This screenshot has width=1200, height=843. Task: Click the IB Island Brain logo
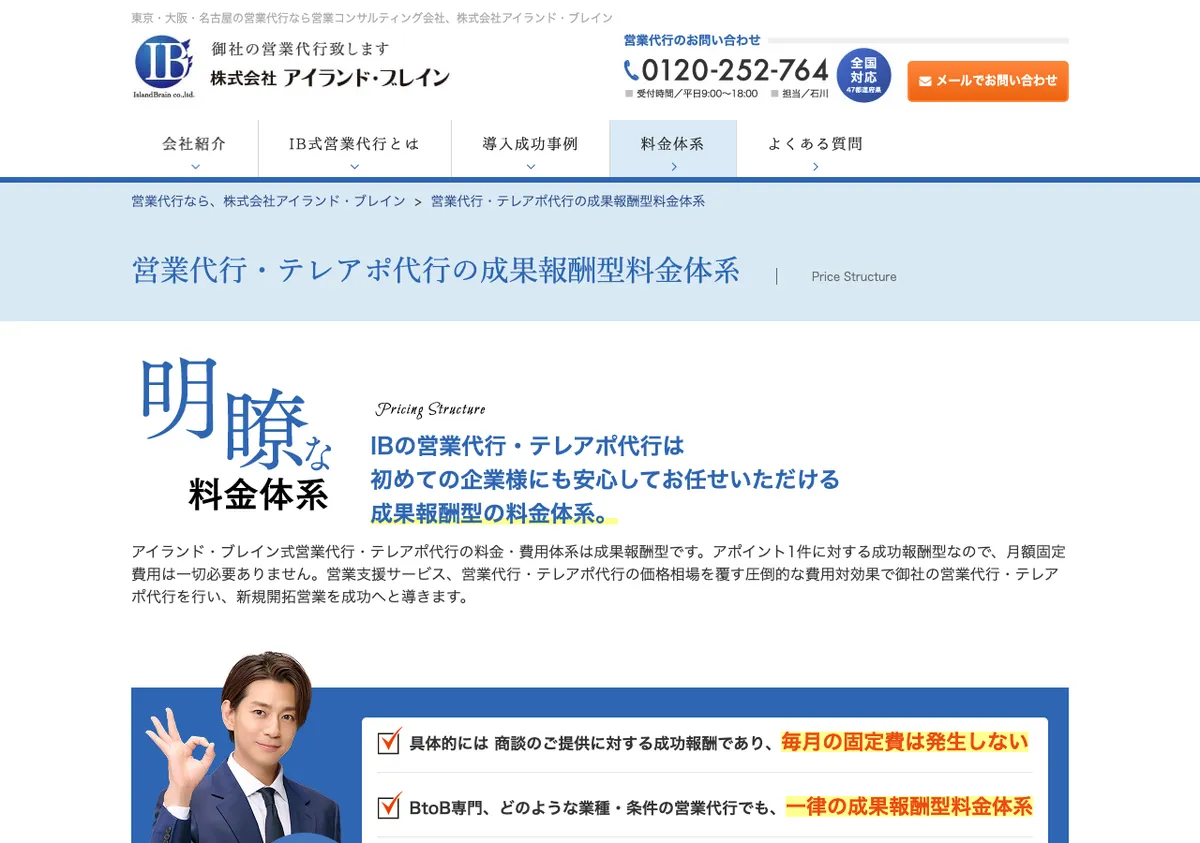[x=164, y=67]
